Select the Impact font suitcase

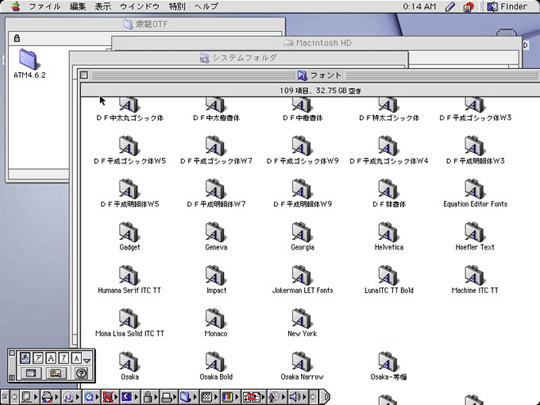tap(215, 275)
